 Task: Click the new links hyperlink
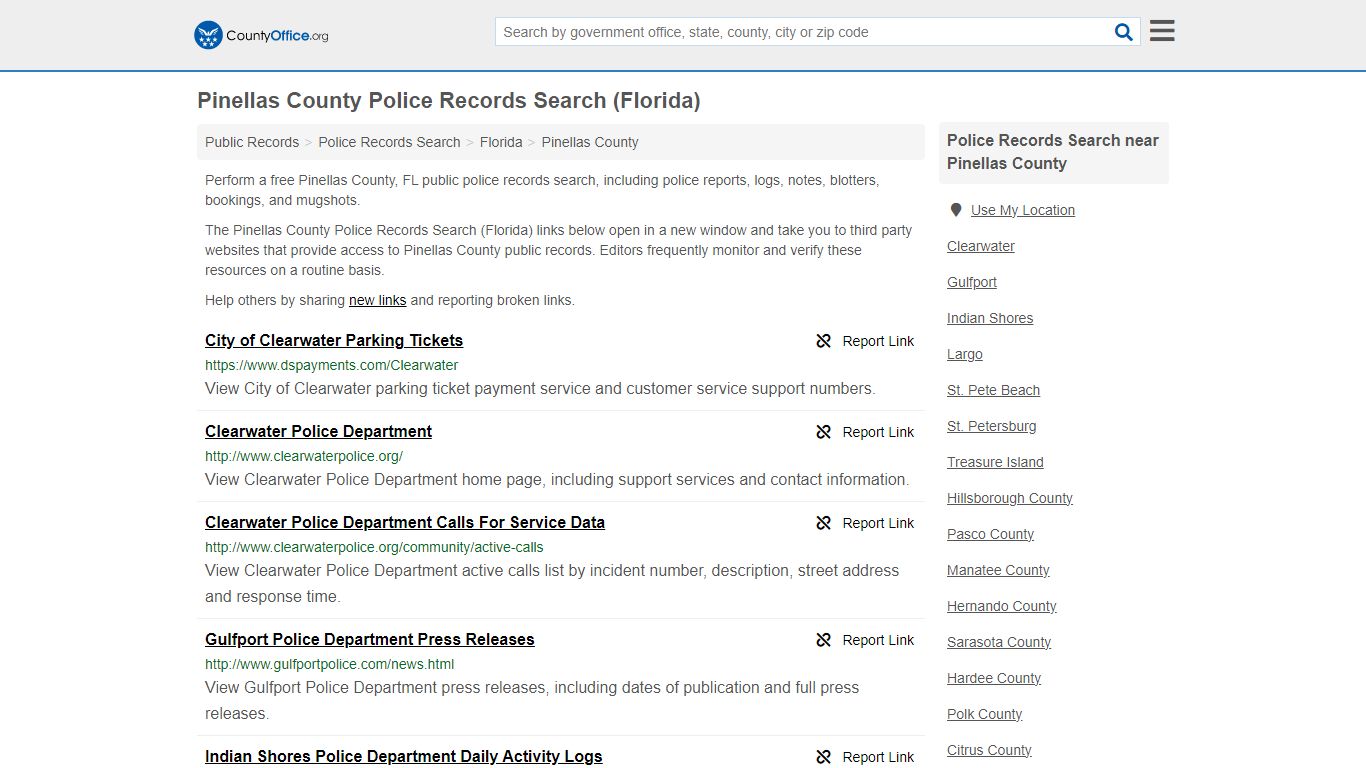(377, 300)
